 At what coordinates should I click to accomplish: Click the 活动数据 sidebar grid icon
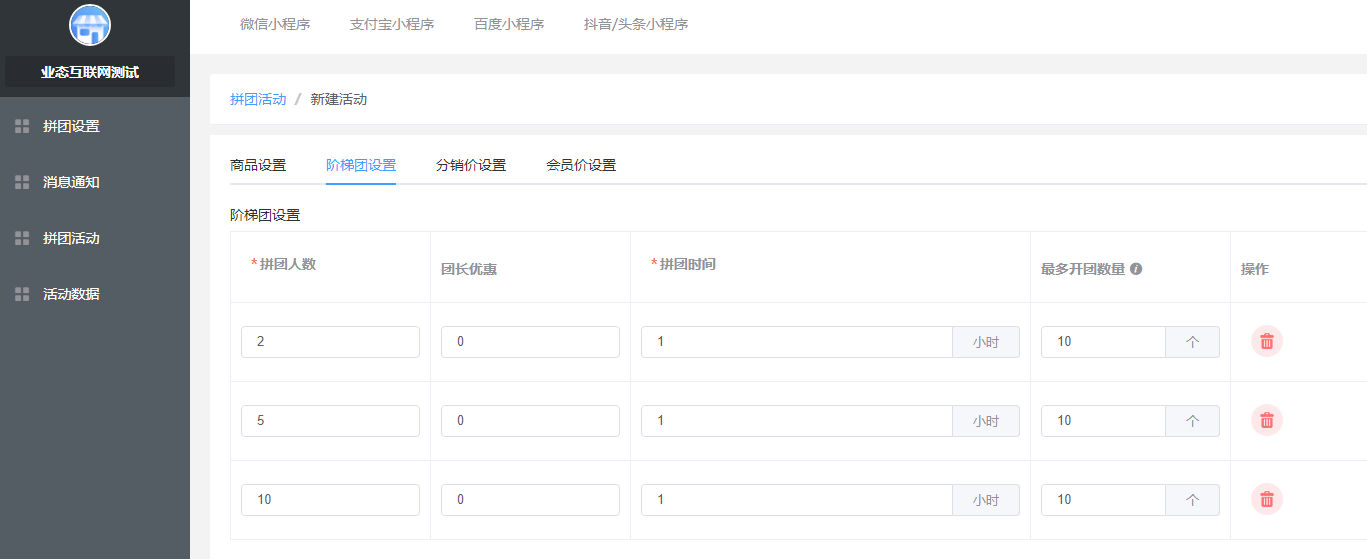click(22, 294)
